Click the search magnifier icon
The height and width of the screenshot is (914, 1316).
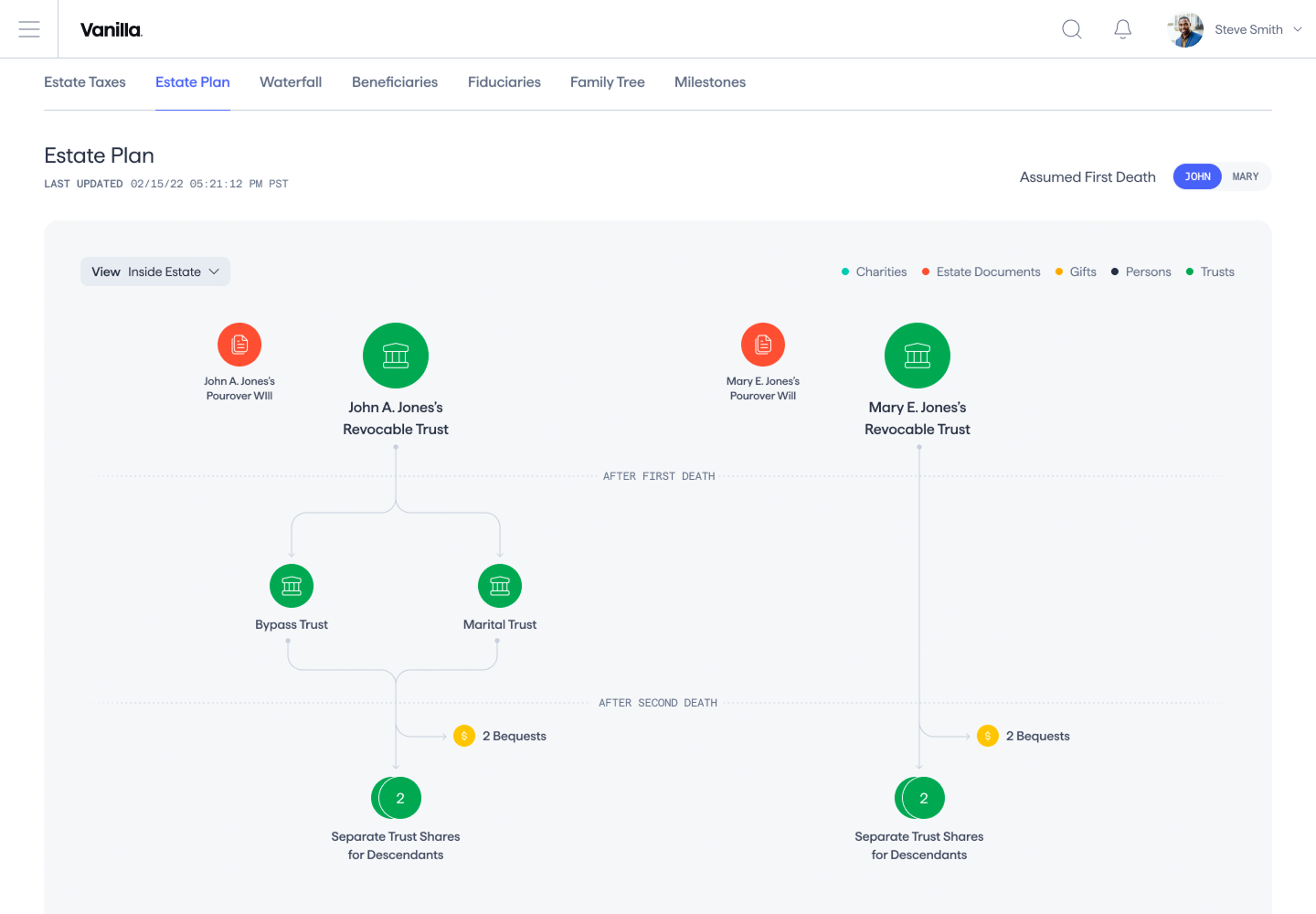pyautogui.click(x=1071, y=29)
